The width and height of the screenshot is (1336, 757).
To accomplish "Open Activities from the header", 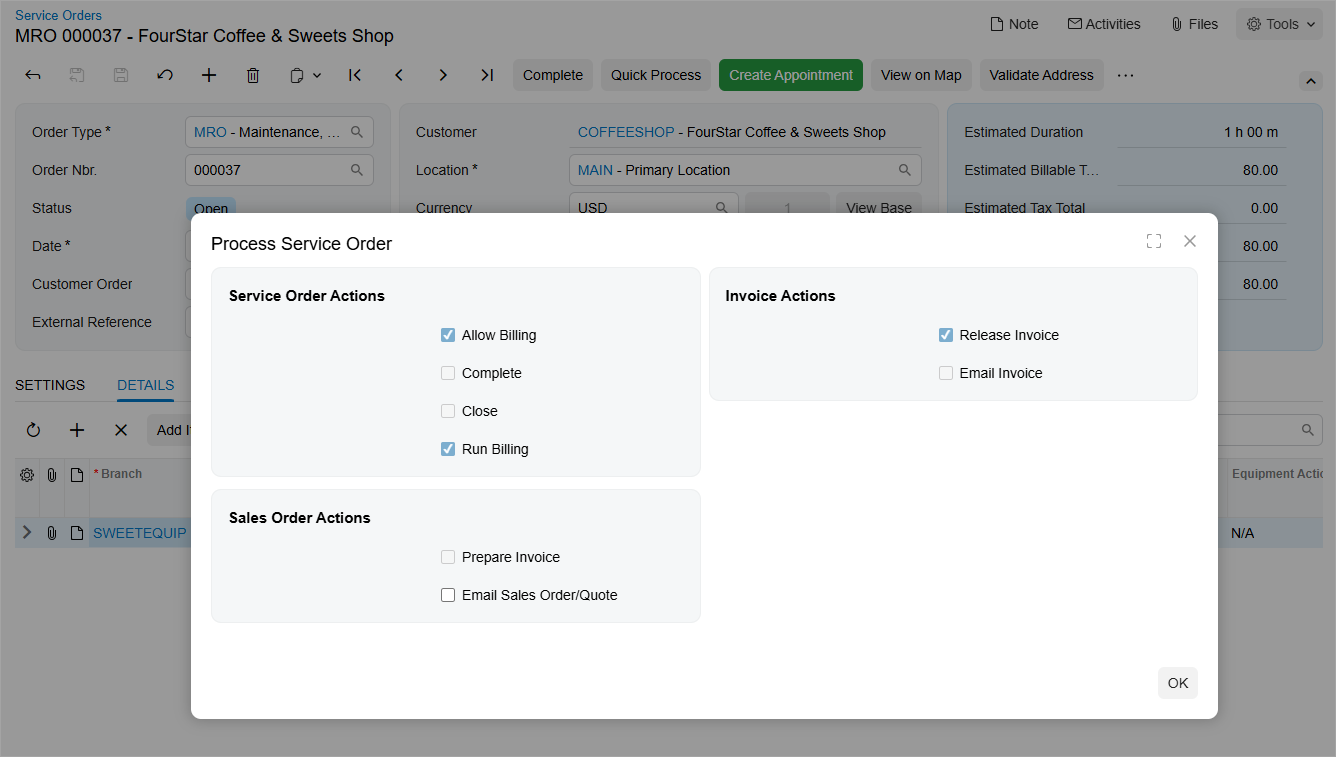I will point(1104,24).
